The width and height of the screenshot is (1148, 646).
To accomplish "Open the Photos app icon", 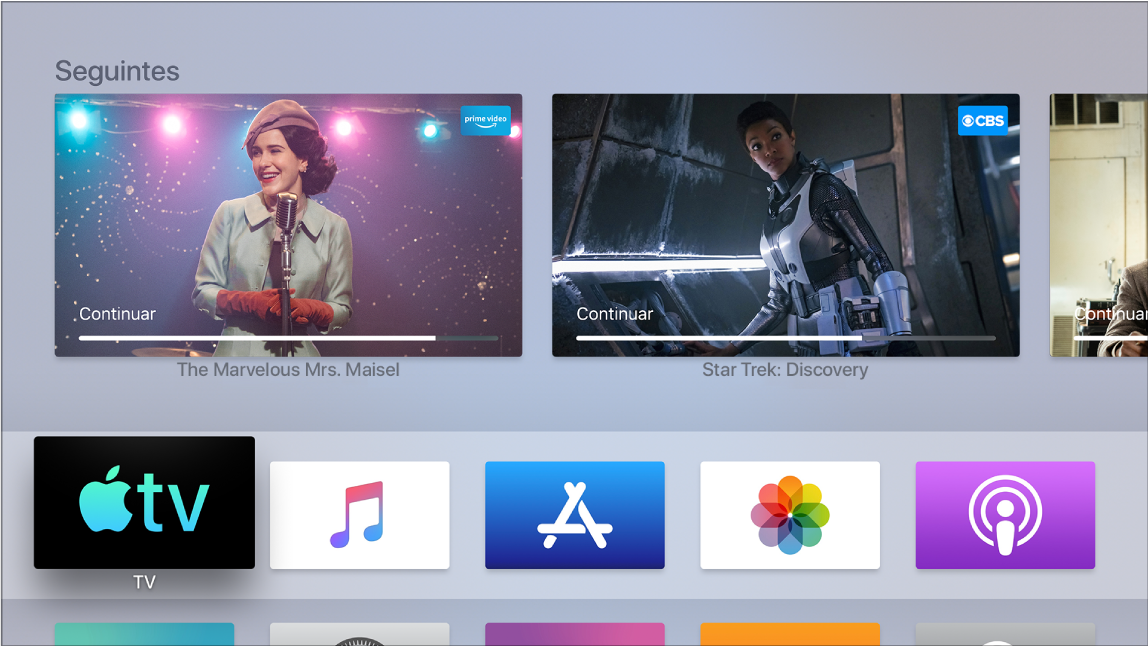I will click(x=790, y=515).
